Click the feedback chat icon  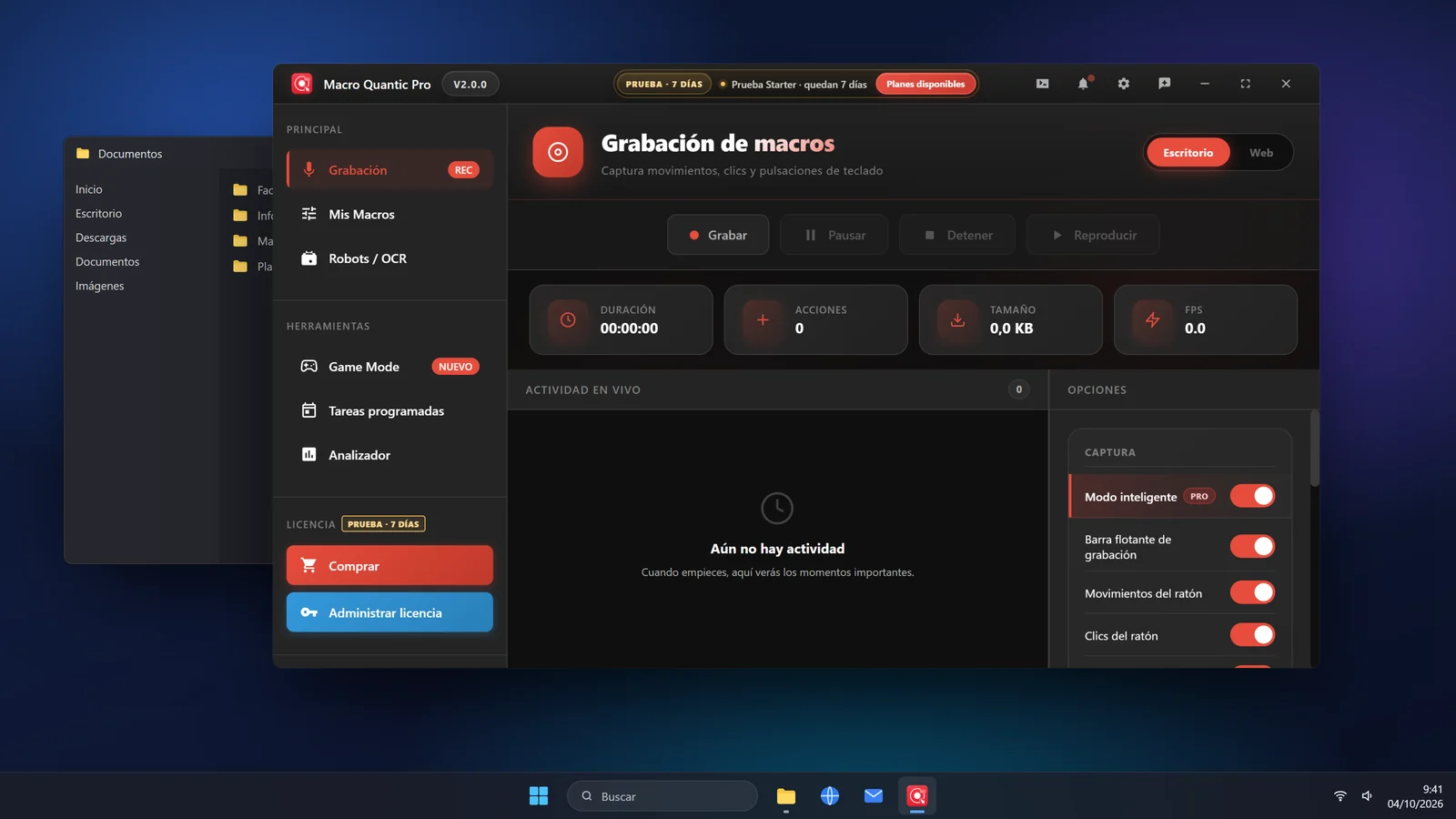coord(1164,84)
